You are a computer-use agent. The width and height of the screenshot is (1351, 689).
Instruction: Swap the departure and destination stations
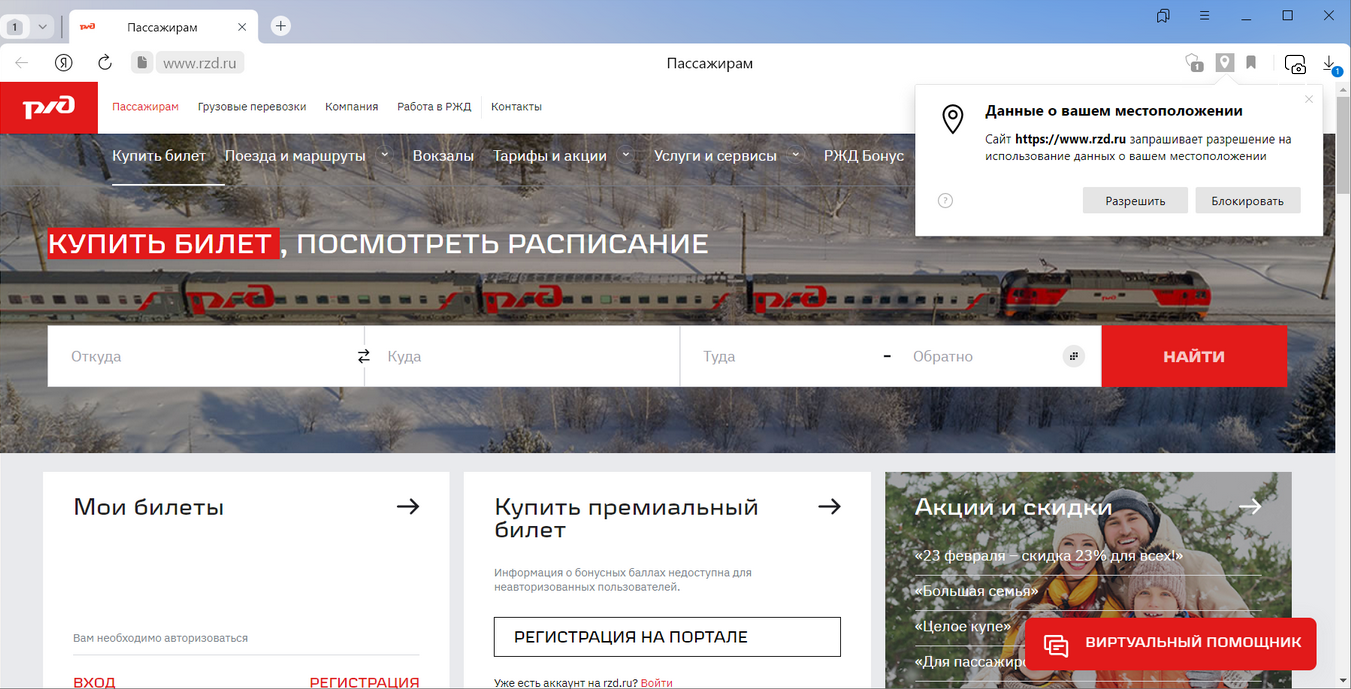364,356
